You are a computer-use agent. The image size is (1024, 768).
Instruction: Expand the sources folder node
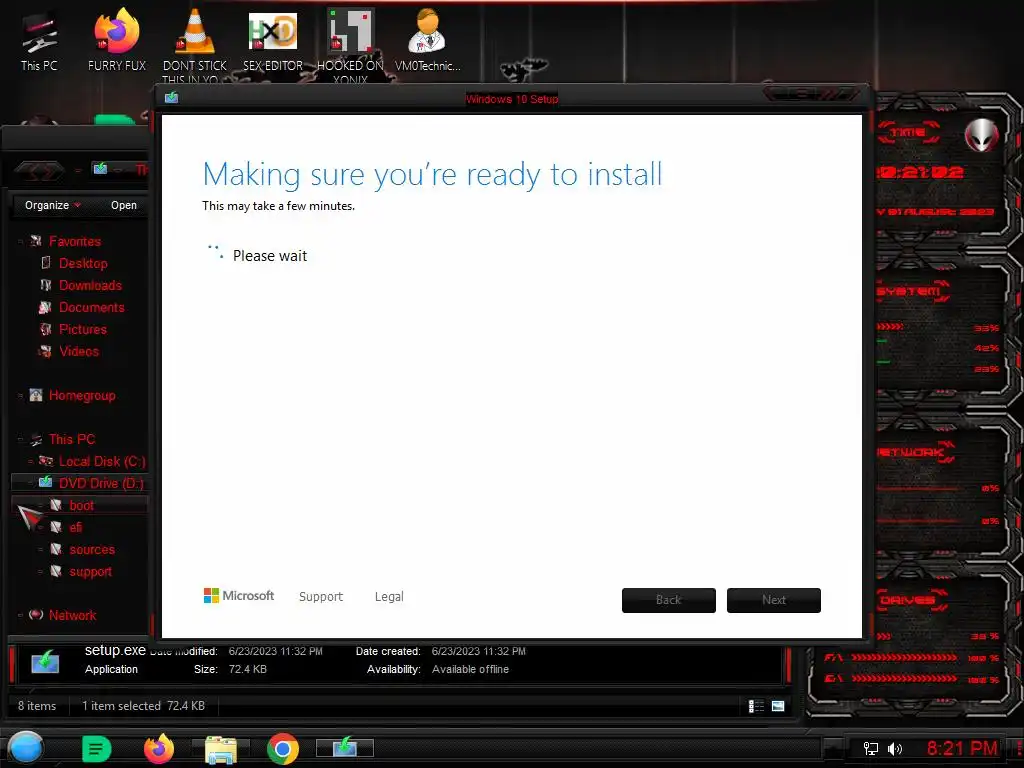40,550
